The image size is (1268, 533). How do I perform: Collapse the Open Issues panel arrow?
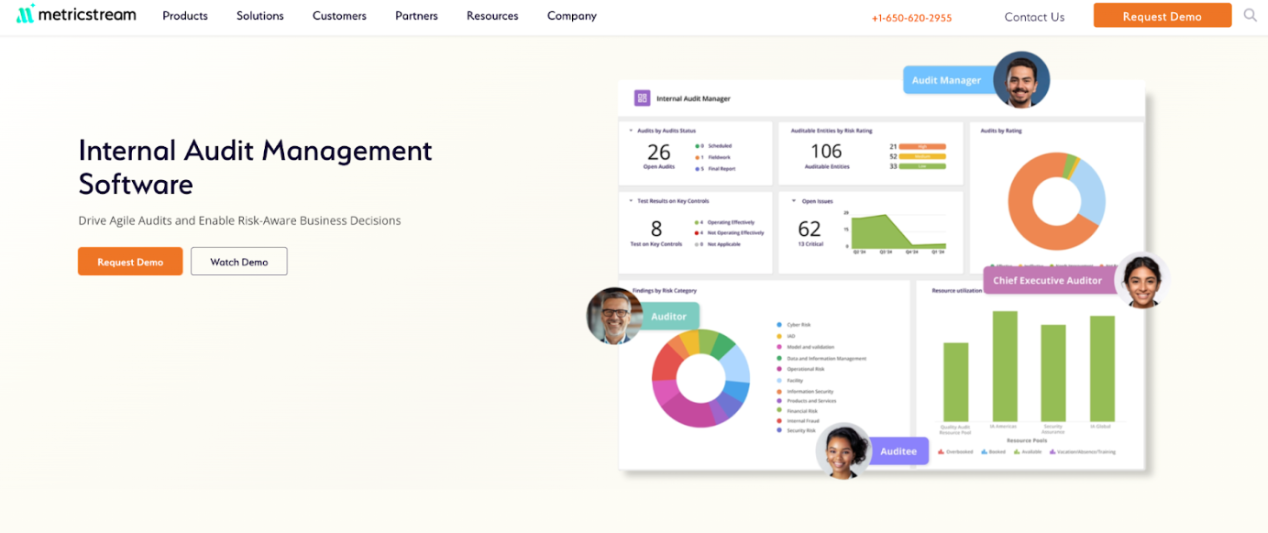pos(793,201)
